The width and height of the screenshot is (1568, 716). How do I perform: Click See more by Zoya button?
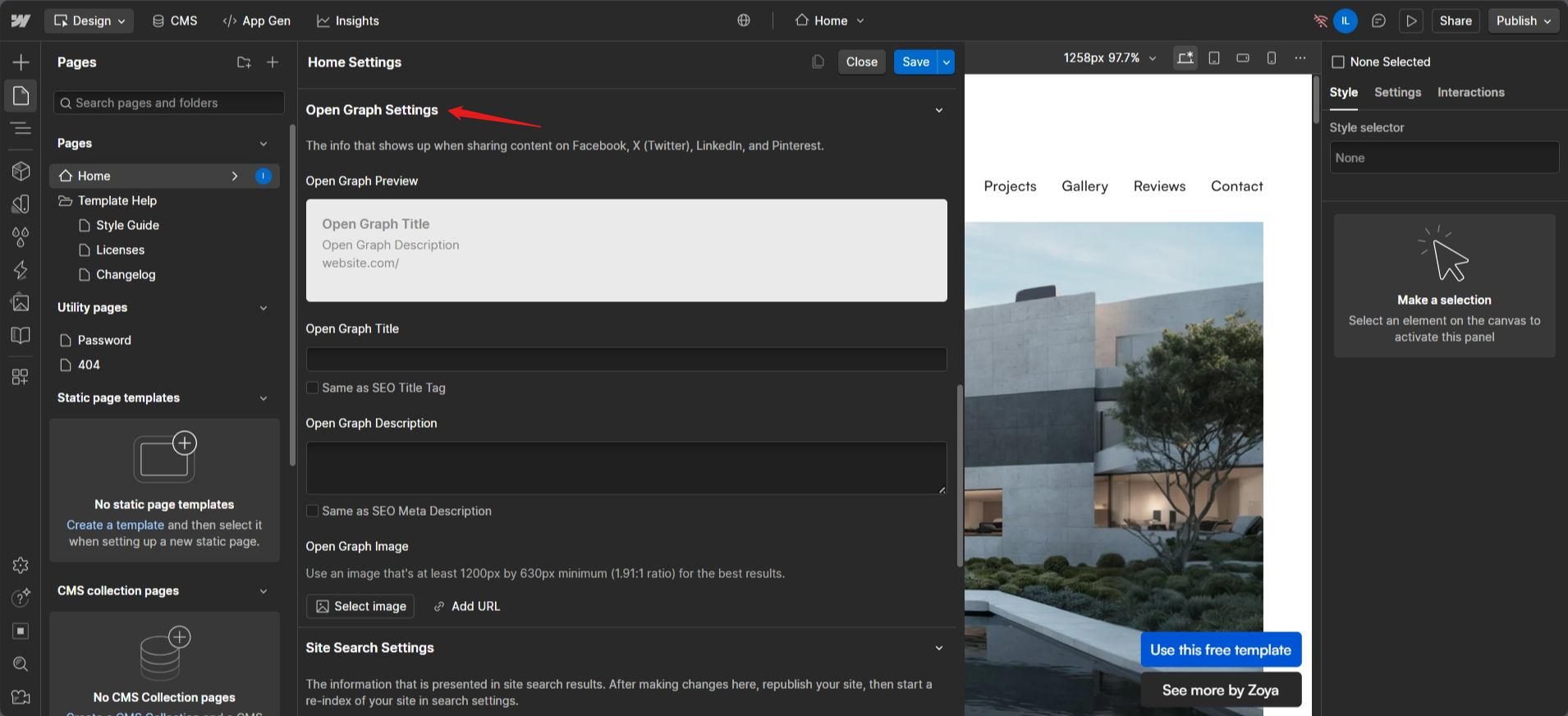[1221, 690]
